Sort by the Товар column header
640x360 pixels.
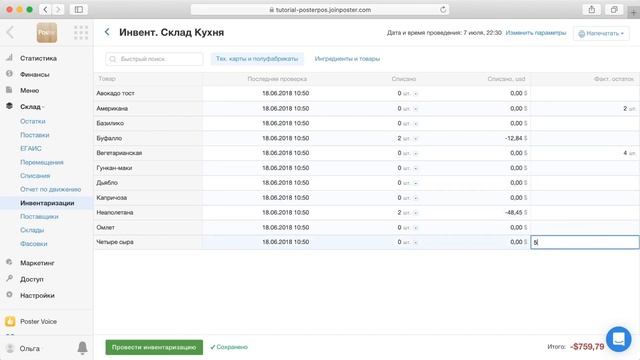(107, 79)
